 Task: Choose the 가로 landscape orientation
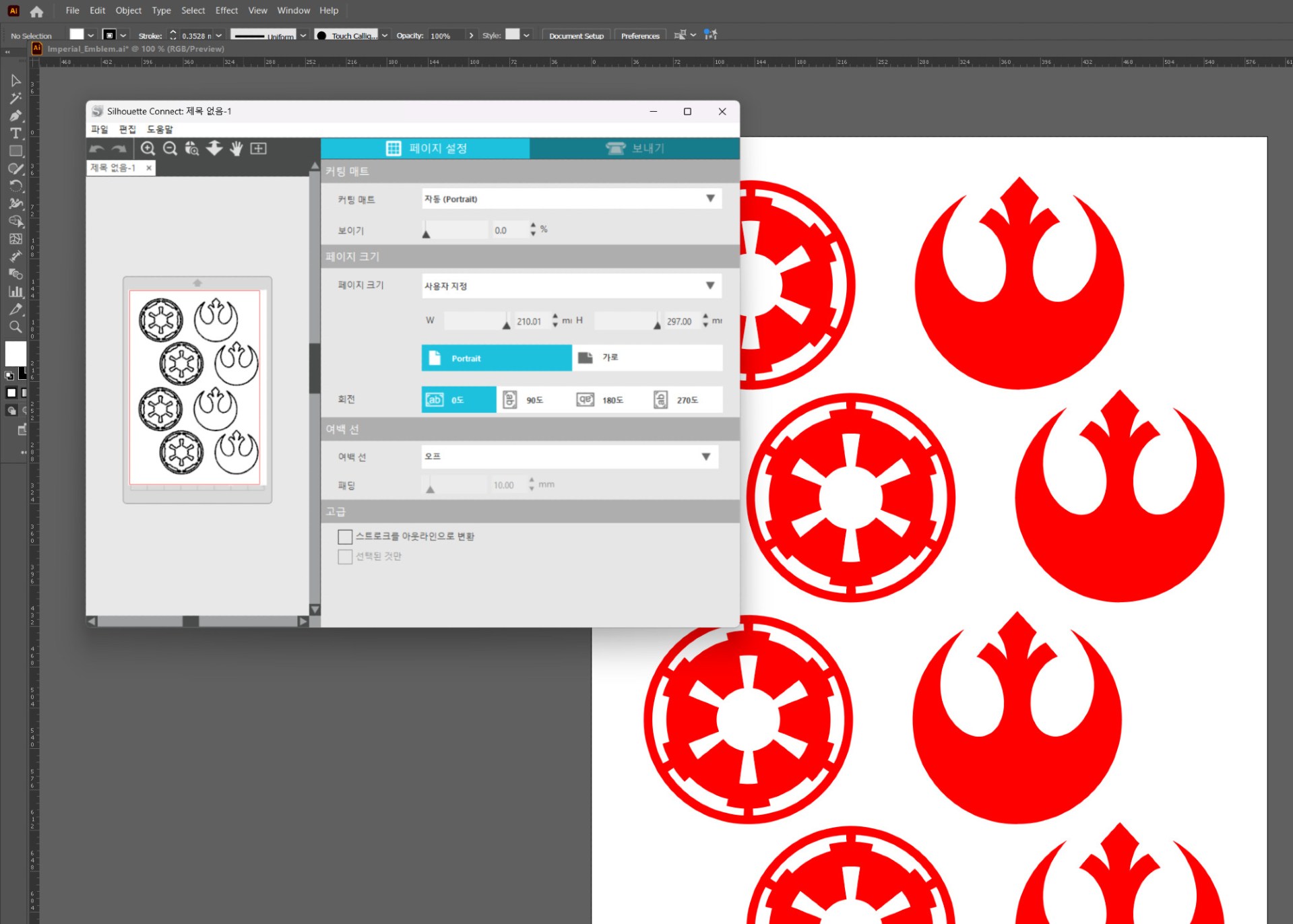(646, 358)
